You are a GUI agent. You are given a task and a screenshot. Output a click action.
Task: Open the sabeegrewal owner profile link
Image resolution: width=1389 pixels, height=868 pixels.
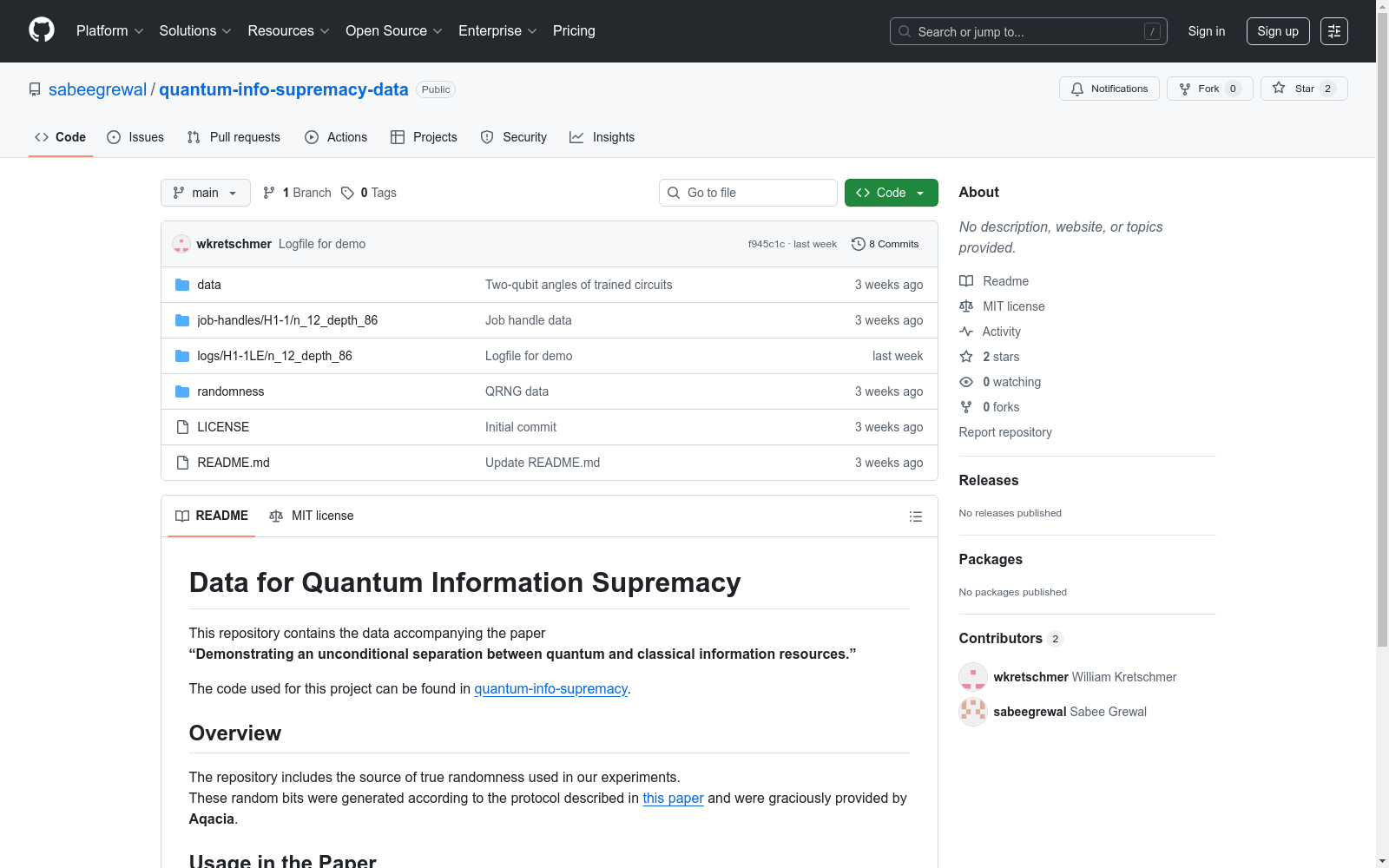pyautogui.click(x=97, y=89)
